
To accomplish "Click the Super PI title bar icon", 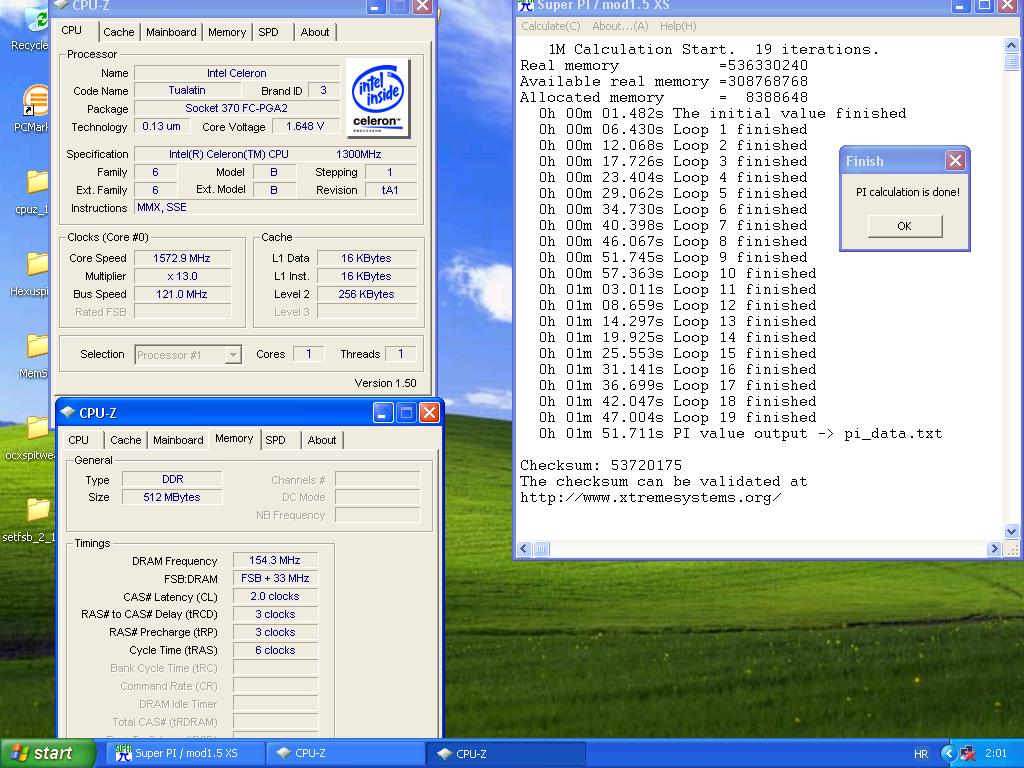I will 525,5.
